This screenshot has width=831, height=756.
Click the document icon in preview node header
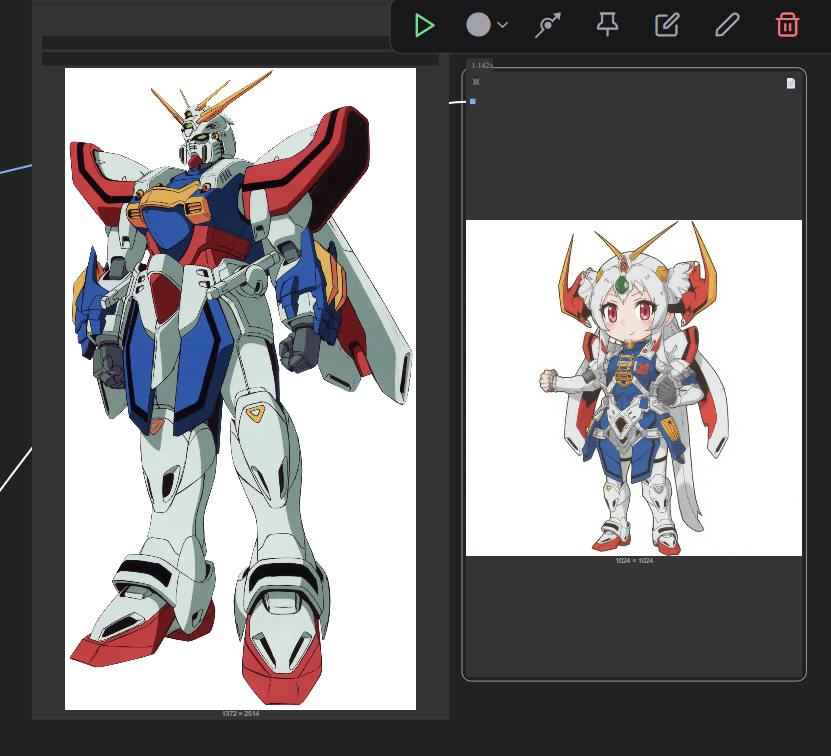pos(791,83)
